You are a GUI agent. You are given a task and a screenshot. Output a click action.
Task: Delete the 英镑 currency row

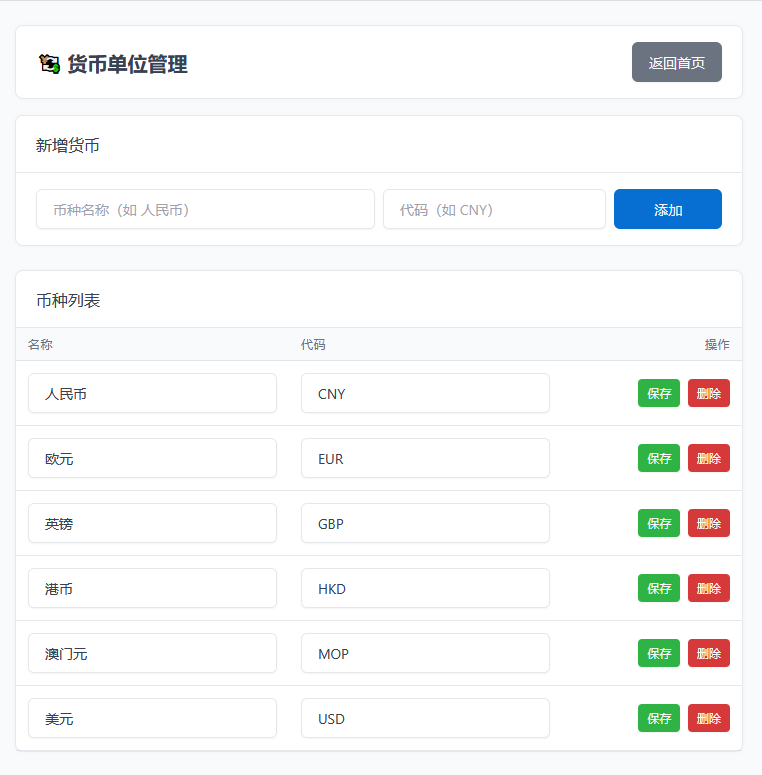pos(708,523)
